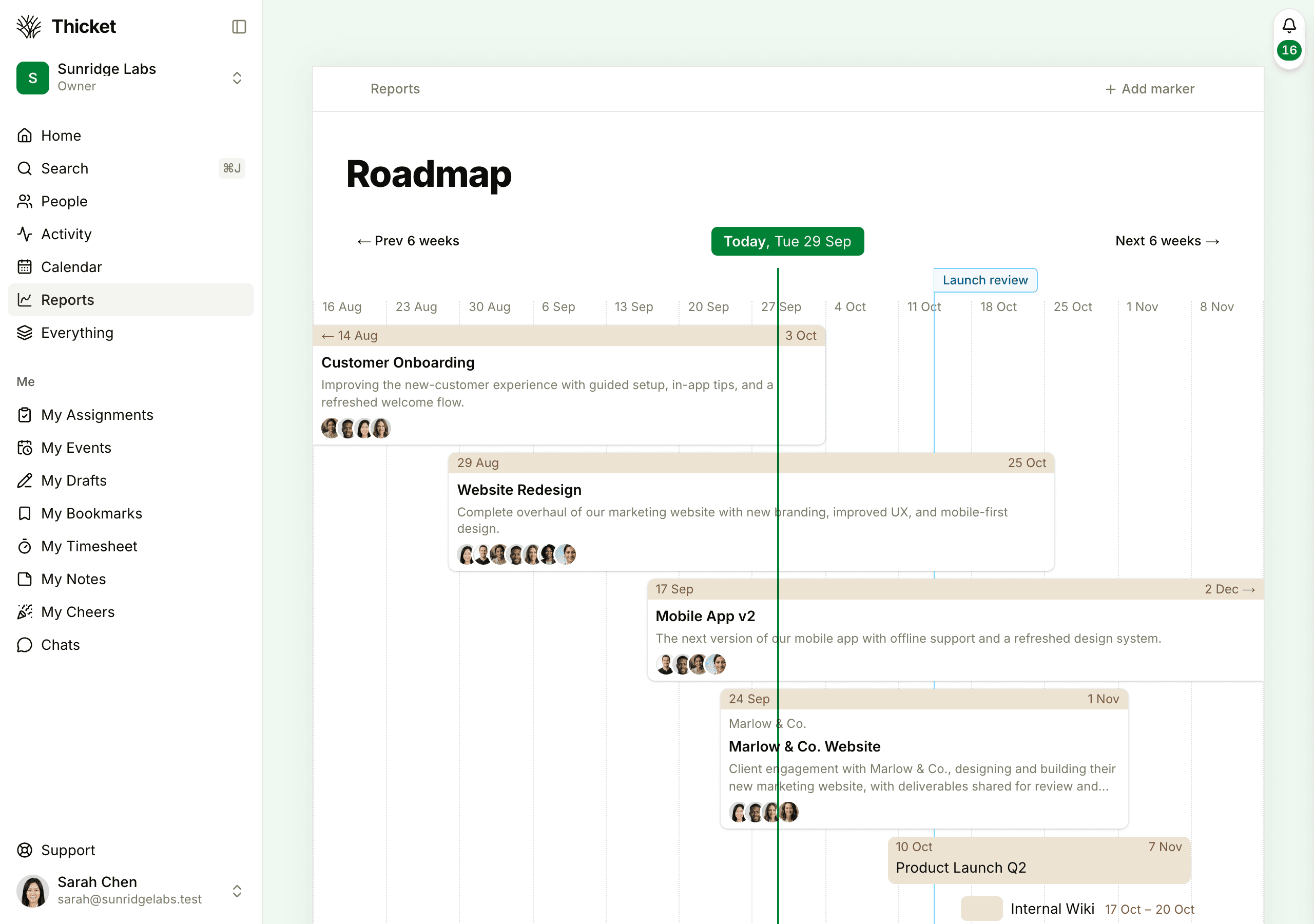Open the Calendar page

pyautogui.click(x=130, y=267)
